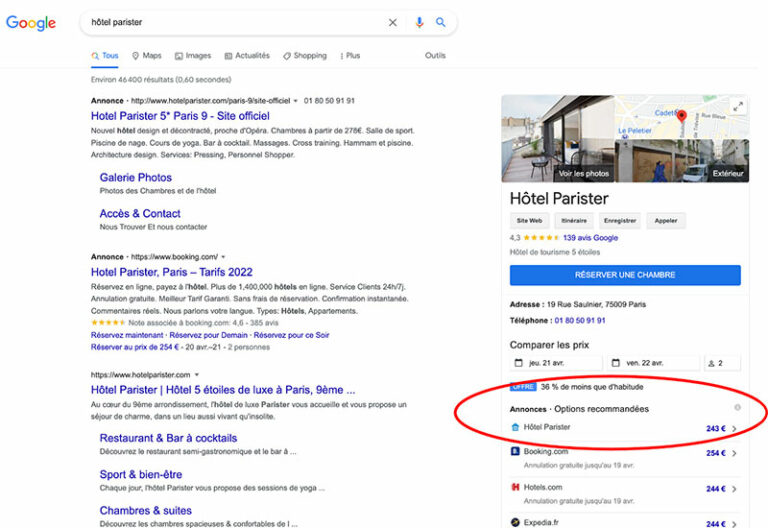
Task: Click inside the search box with hôtel parister
Action: (230, 23)
